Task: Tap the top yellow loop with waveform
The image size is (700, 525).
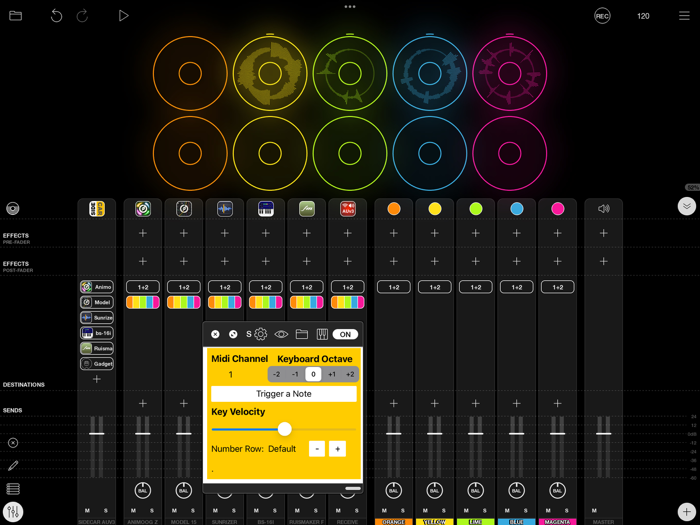Action: click(x=270, y=73)
